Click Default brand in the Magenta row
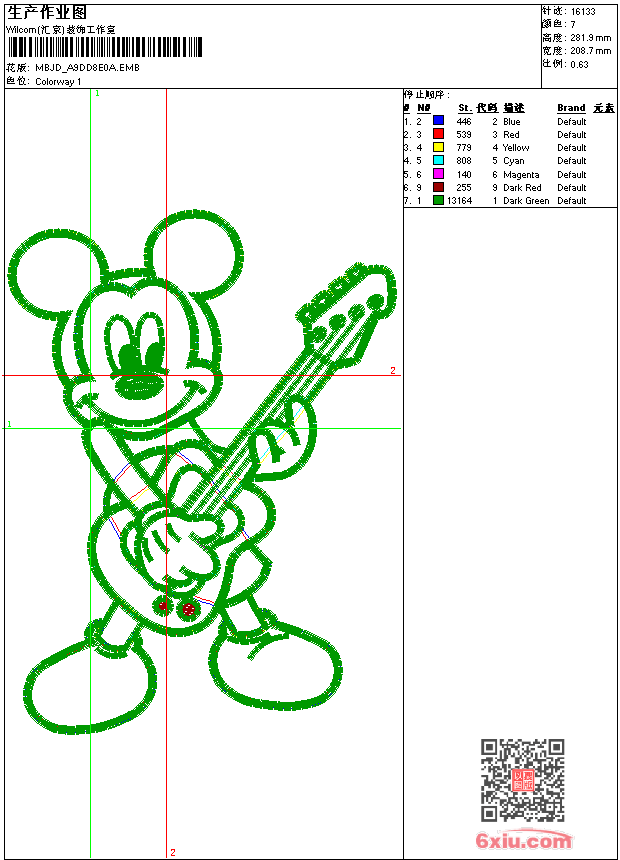Viewport: 620px width, 860px height. [572, 175]
